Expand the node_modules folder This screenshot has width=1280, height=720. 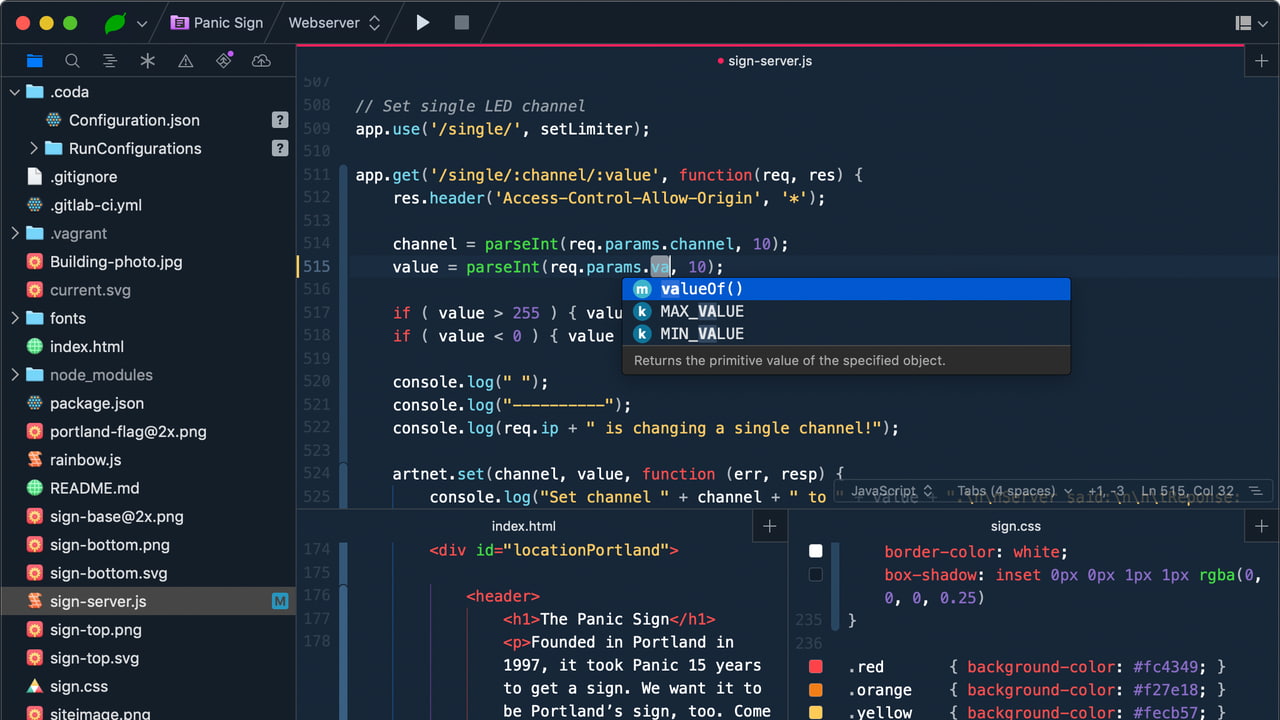pyautogui.click(x=14, y=375)
